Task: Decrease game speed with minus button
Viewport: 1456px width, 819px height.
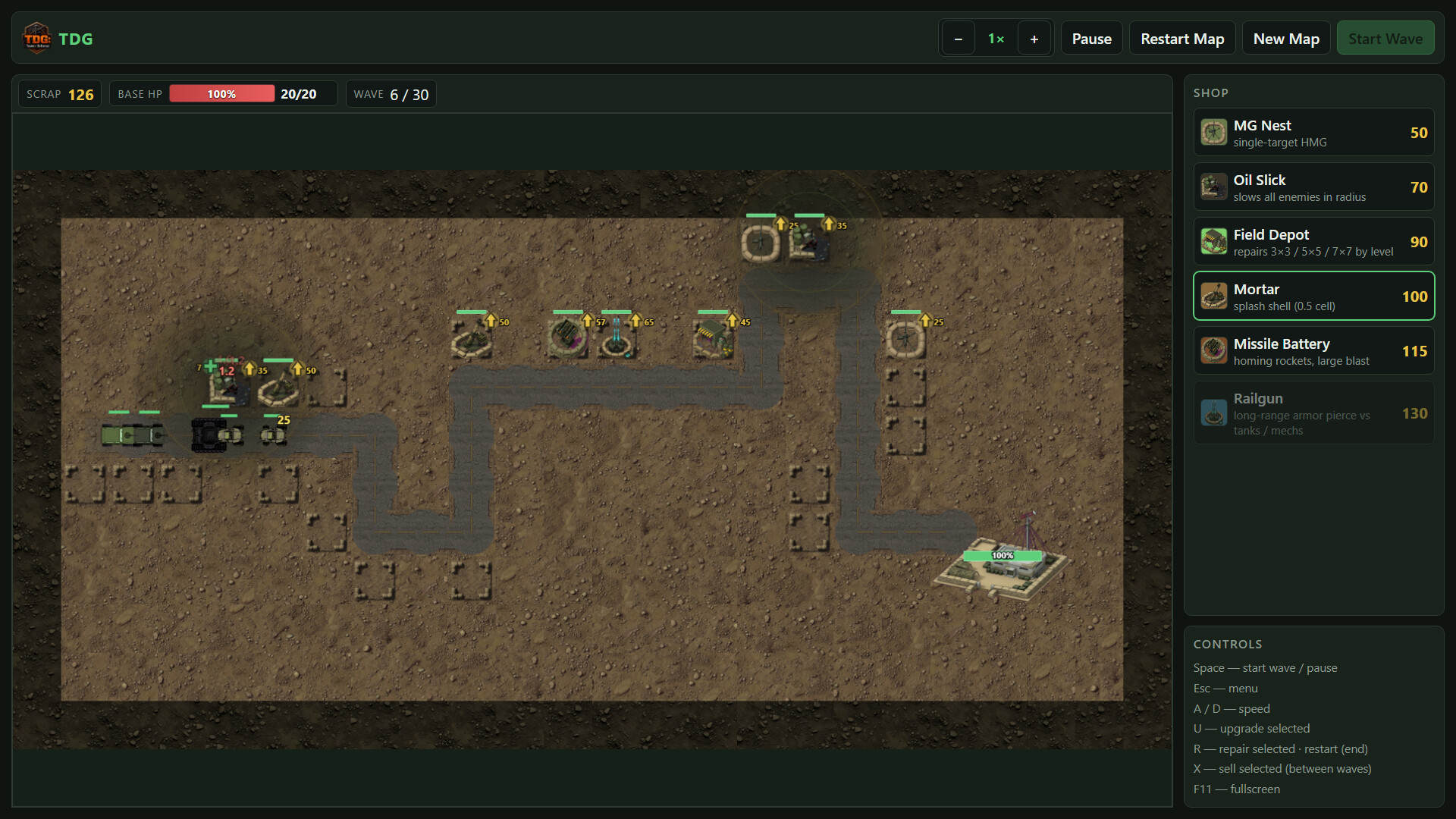Action: [x=959, y=39]
